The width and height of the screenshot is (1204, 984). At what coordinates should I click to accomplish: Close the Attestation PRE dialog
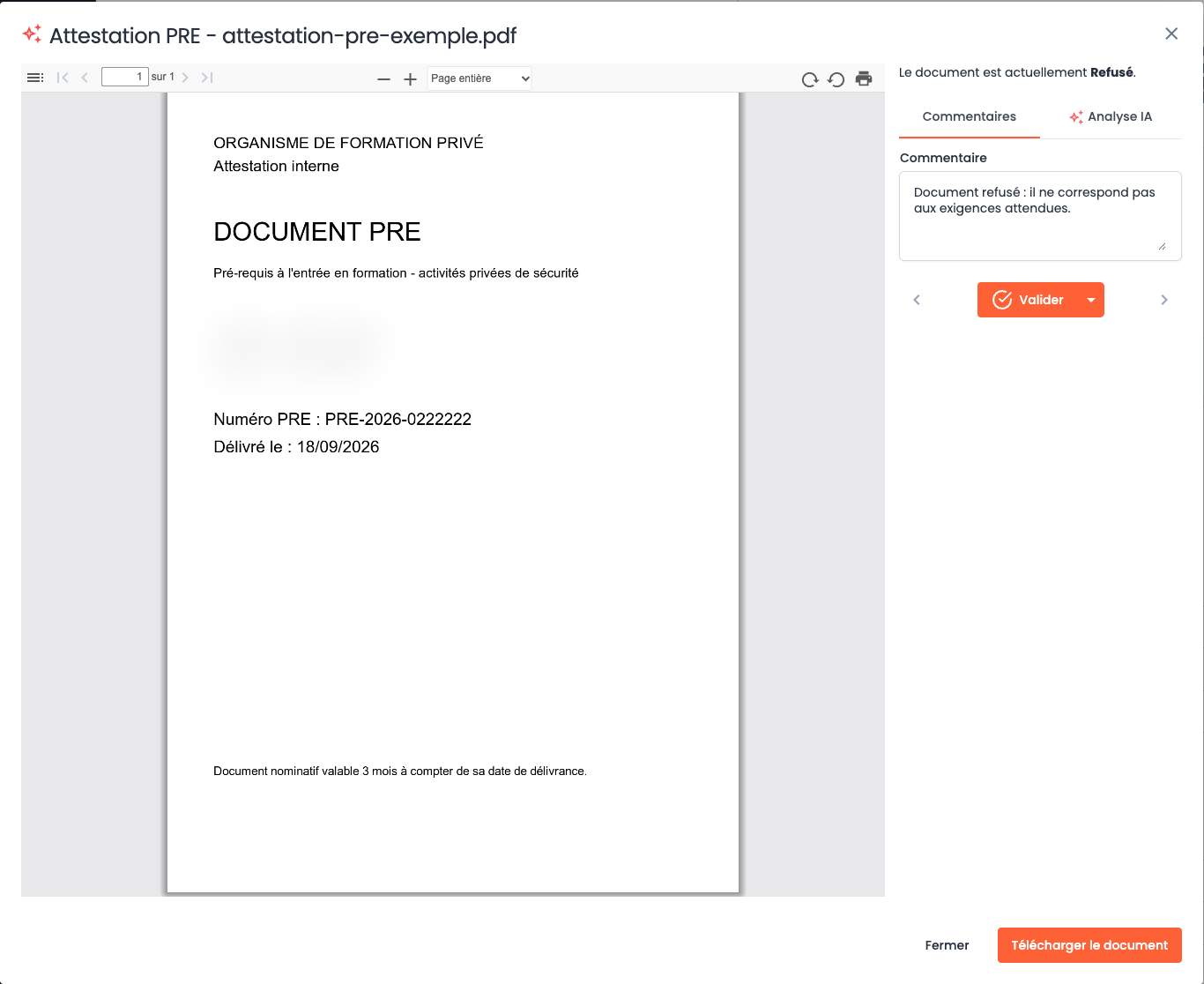tap(1171, 34)
